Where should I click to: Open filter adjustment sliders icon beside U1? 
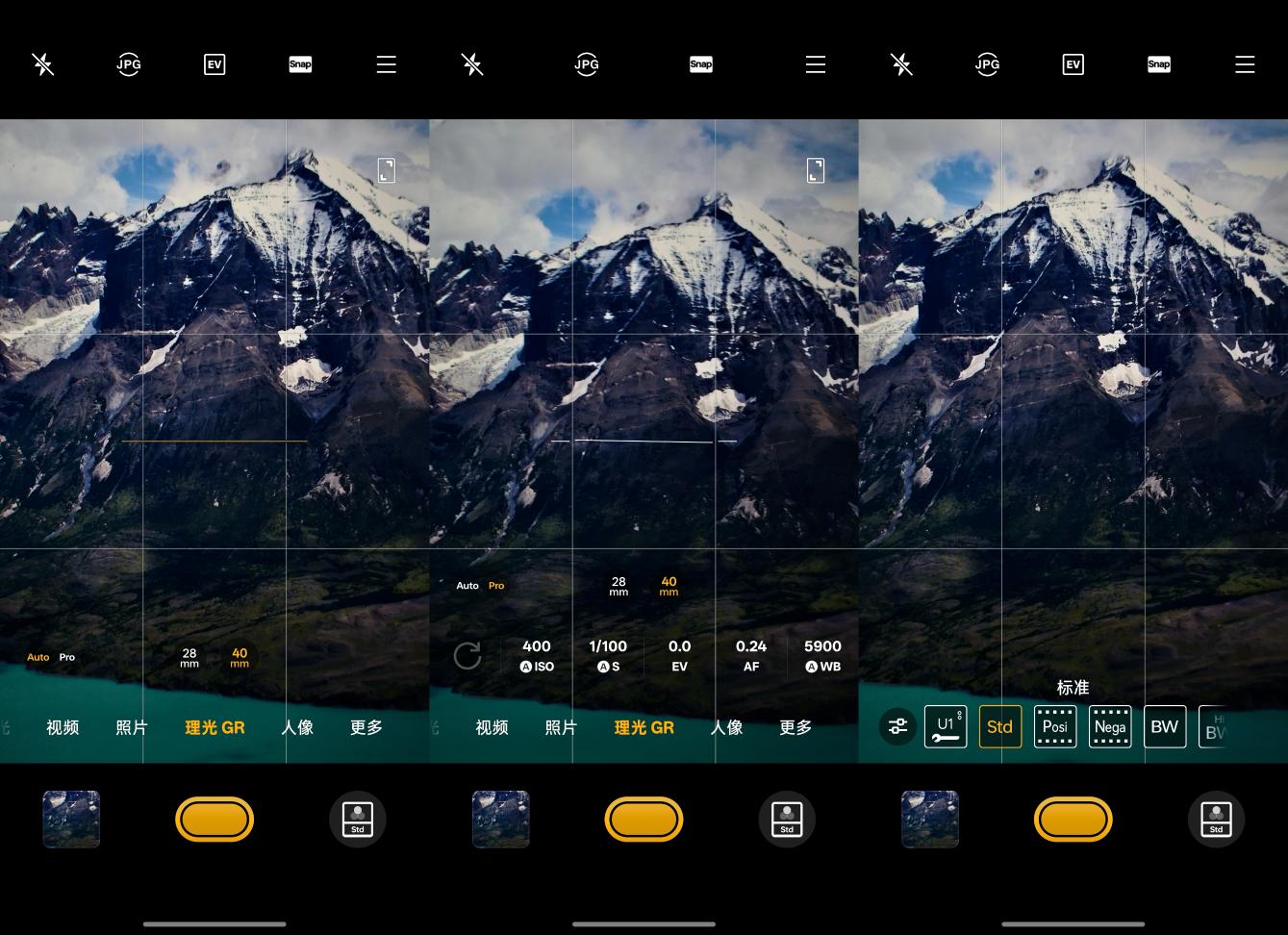[x=897, y=726]
